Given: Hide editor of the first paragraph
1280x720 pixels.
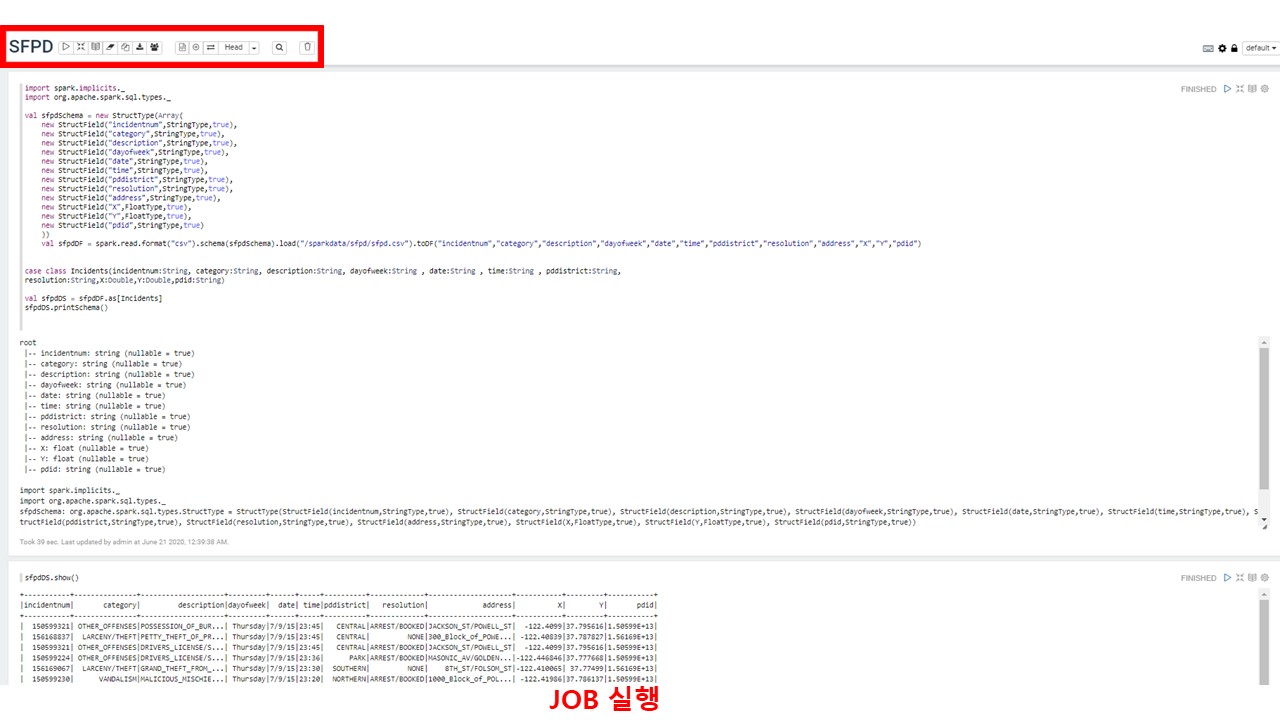Looking at the screenshot, I should (x=1240, y=89).
